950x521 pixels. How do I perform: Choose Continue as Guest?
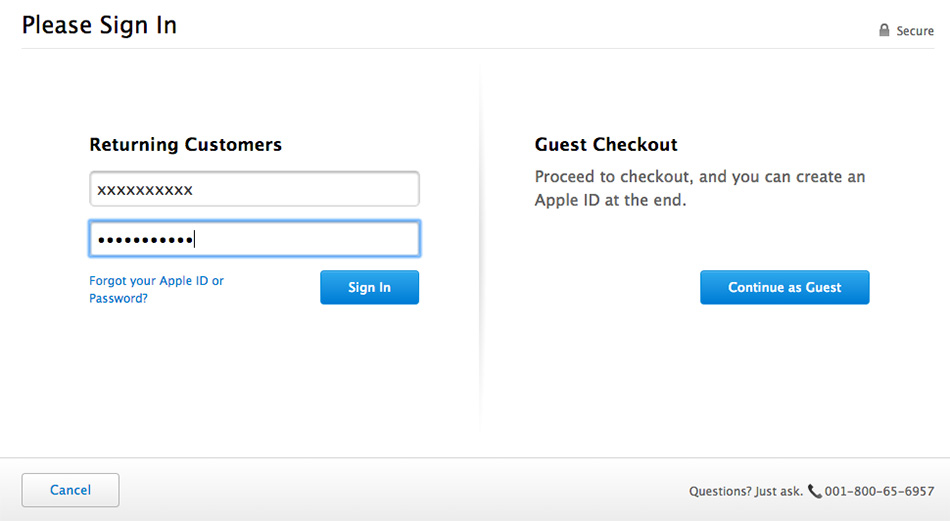pyautogui.click(x=784, y=287)
